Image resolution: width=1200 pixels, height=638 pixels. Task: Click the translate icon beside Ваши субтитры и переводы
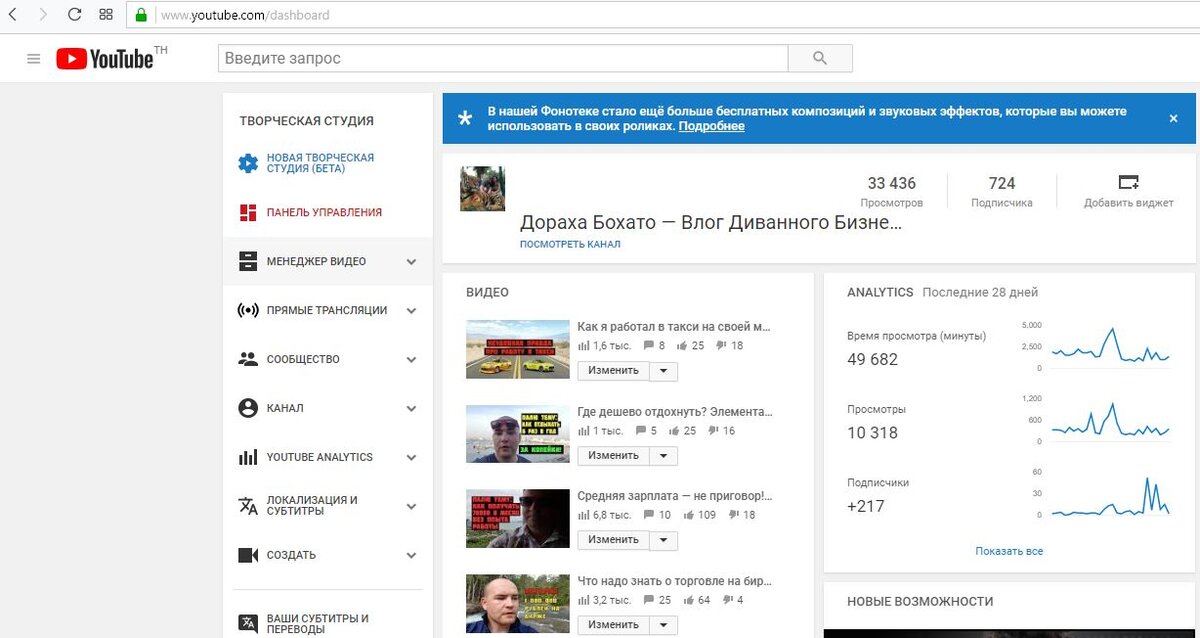[x=248, y=623]
